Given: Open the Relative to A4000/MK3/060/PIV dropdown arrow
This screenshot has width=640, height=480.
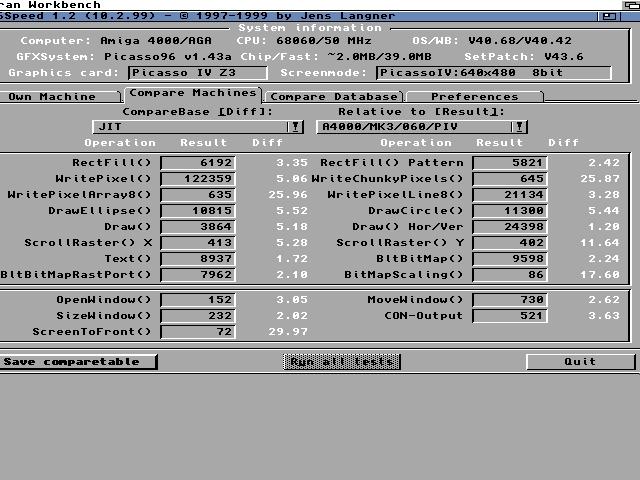Looking at the screenshot, I should click(519, 127).
